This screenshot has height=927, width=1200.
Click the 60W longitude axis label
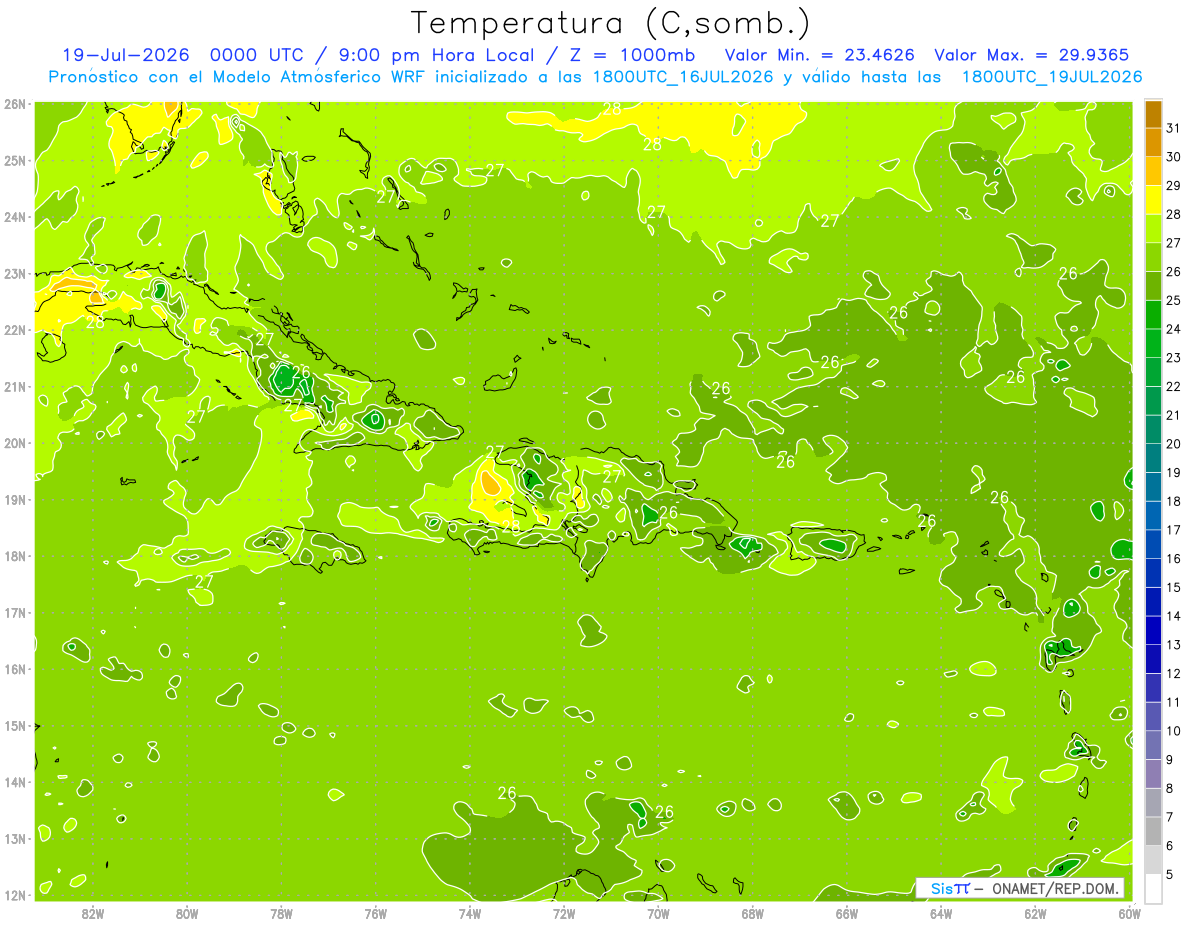(1130, 913)
